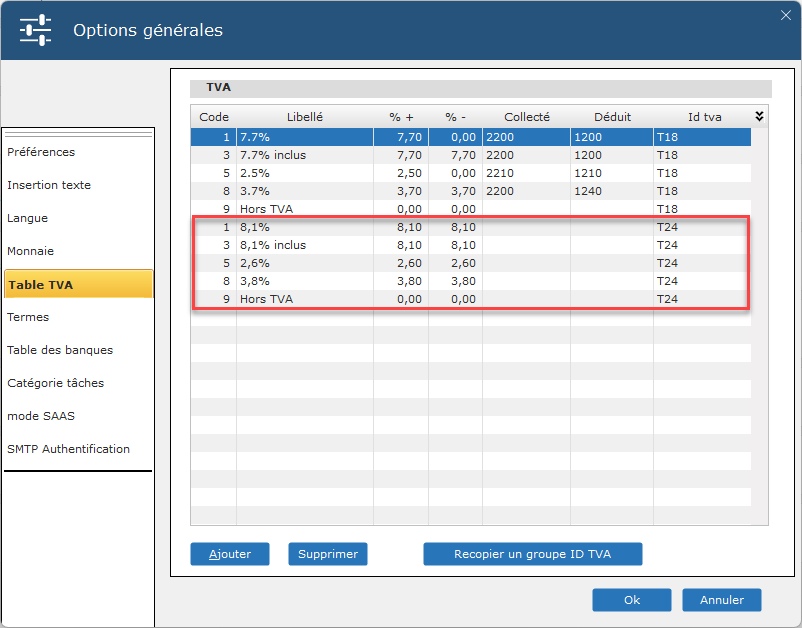Open the Catégorie tâches page

tap(54, 383)
